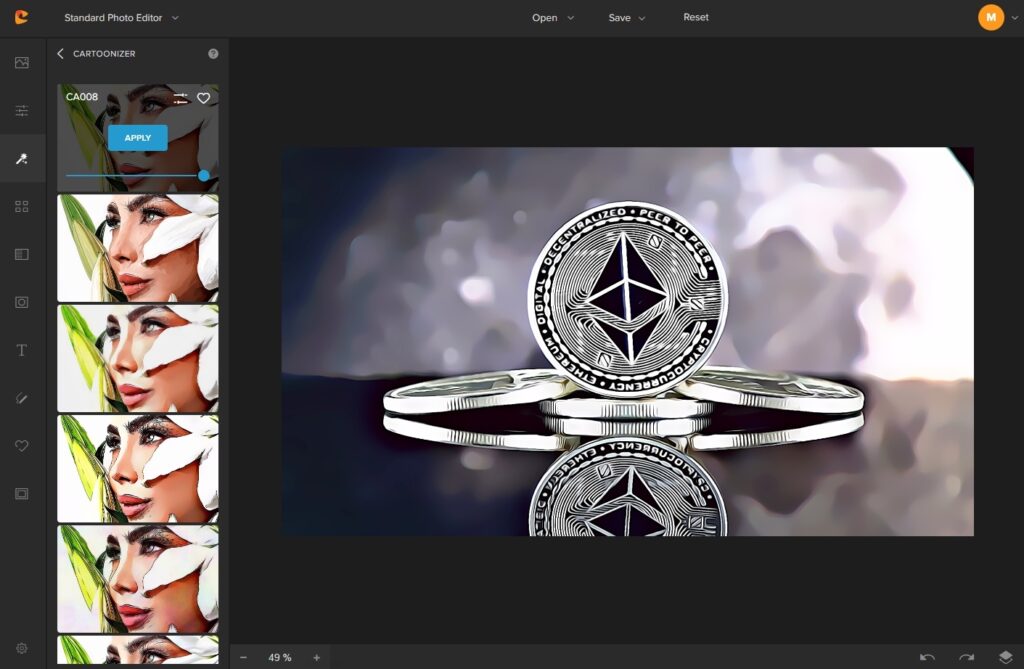Click the 49 % zoom level value
1024x669 pixels.
tap(280, 657)
